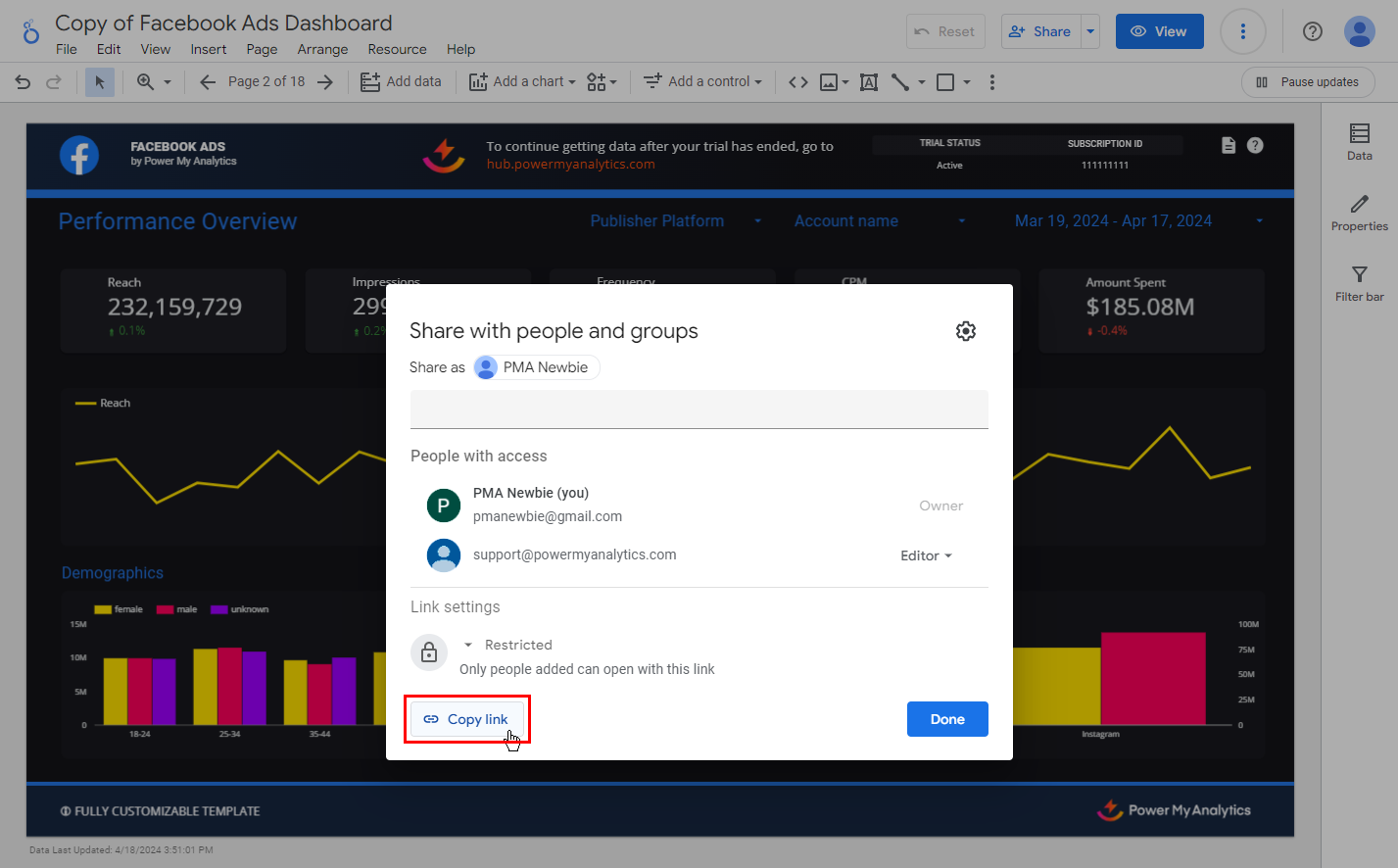
Task: Expand Restricted link settings dropdown
Action: (508, 645)
